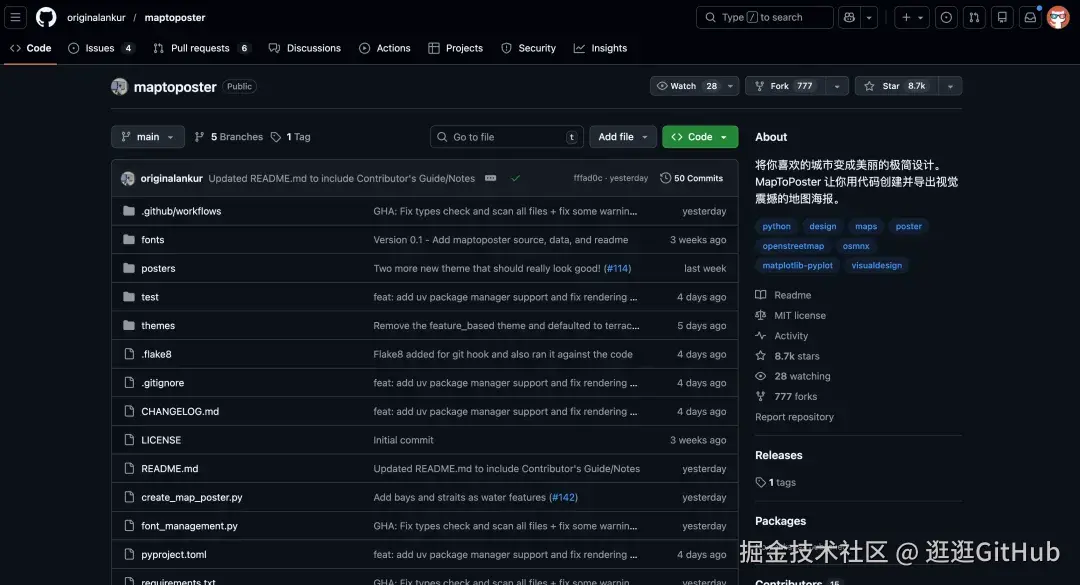Open the Insights tab
The image size is (1080, 585).
pos(601,48)
